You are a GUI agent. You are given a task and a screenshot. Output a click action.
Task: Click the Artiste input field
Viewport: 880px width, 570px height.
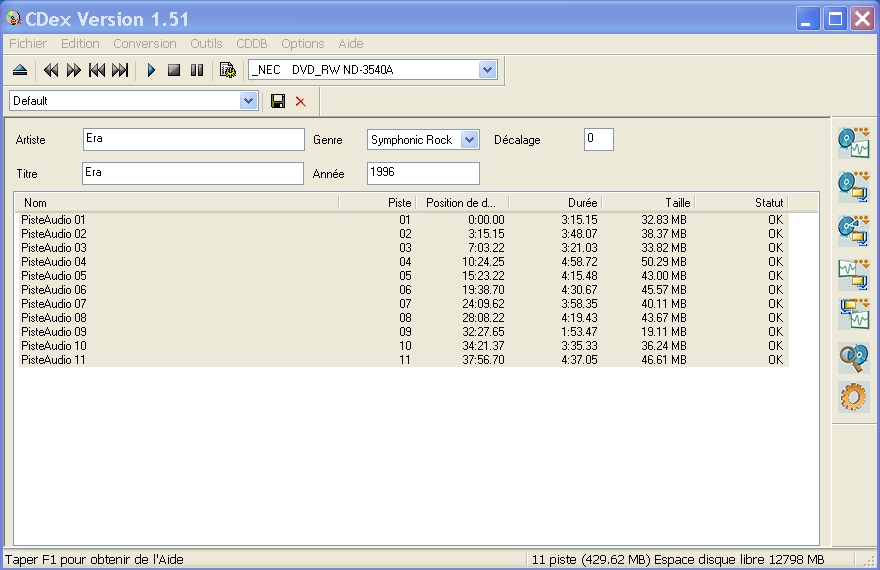[x=194, y=139]
